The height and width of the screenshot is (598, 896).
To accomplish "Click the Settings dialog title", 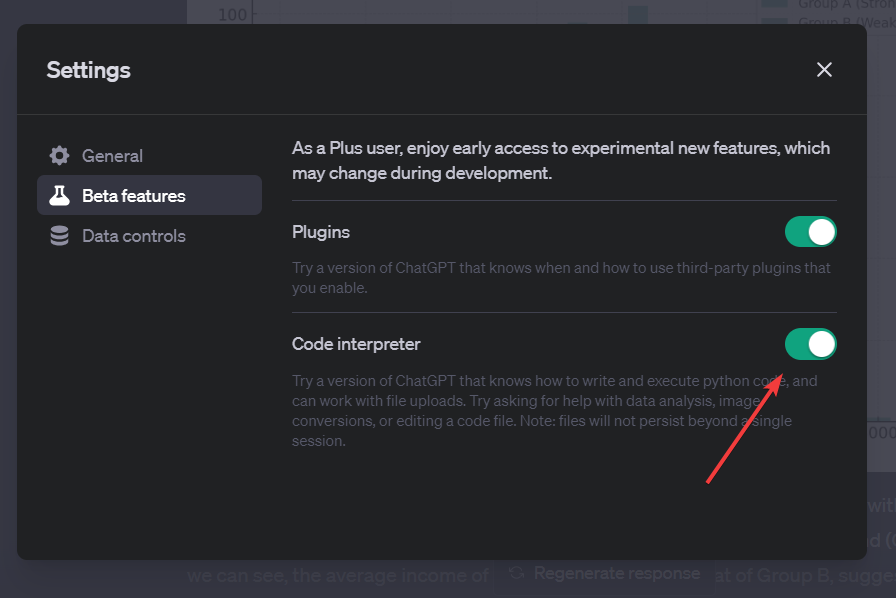I will pyautogui.click(x=89, y=70).
